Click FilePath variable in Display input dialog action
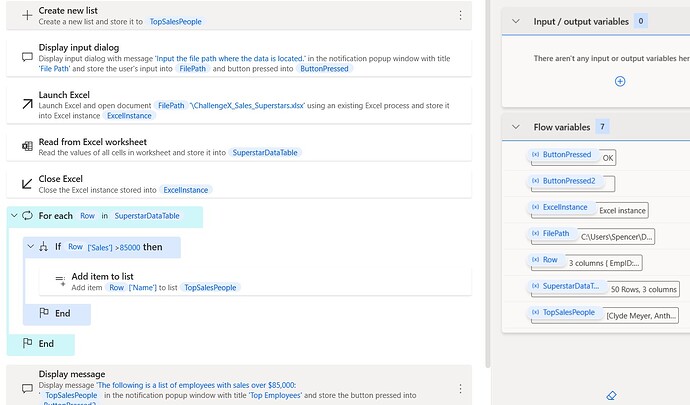 (193, 69)
